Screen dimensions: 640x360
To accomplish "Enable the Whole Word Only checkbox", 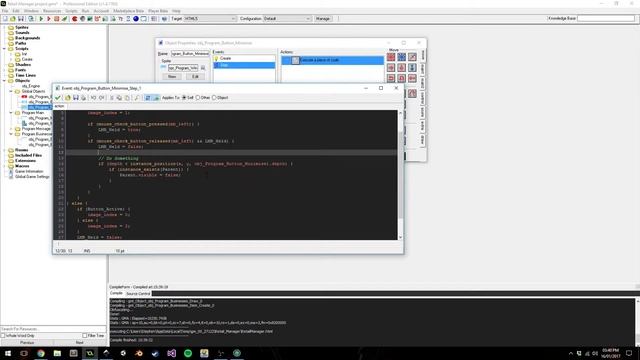I will (x=3, y=336).
